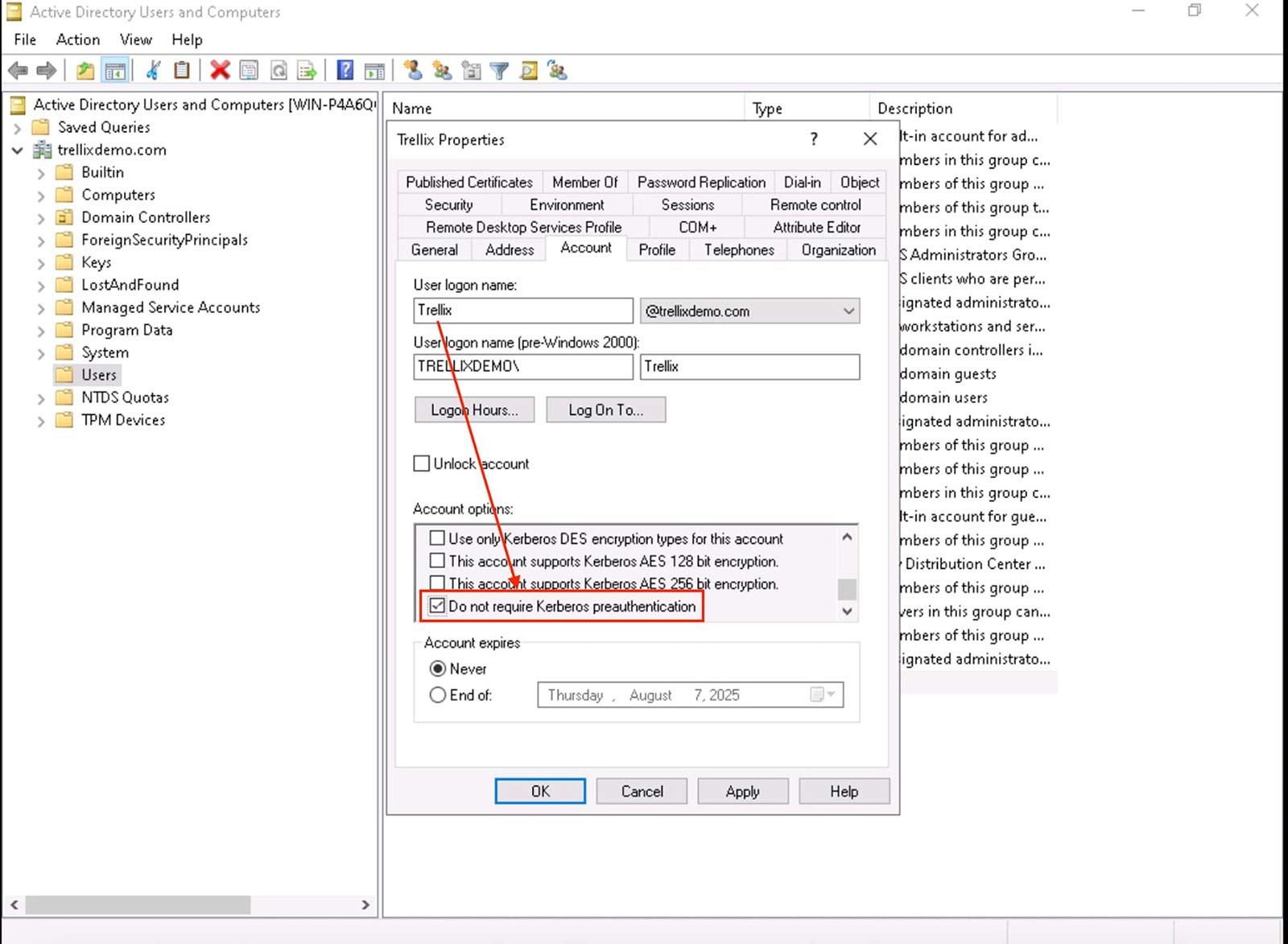The height and width of the screenshot is (944, 1288).
Task: Click the Up one level folder icon
Action: pyautogui.click(x=85, y=71)
